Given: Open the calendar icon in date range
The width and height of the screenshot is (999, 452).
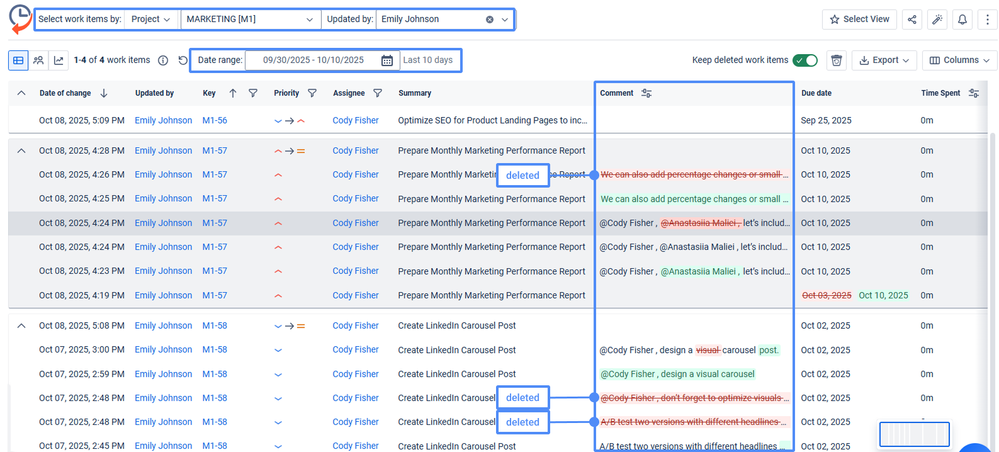Looking at the screenshot, I should click(x=387, y=61).
